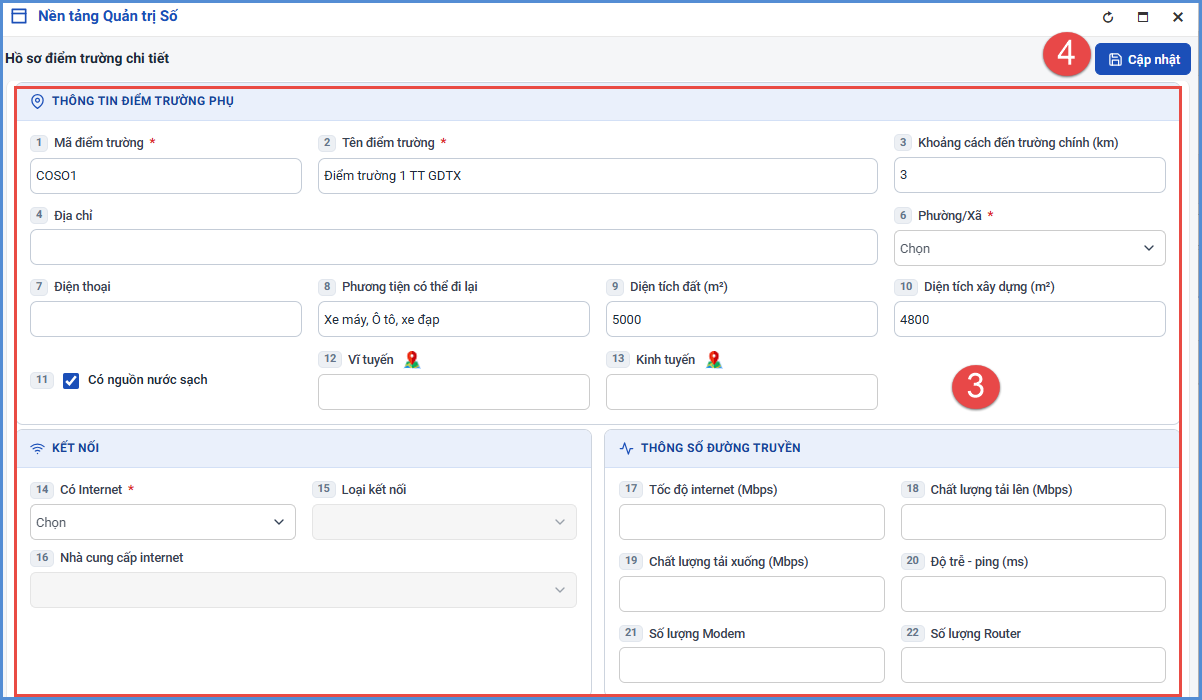Click the window icon next to Nền tảng Quản trị Số

coord(18,16)
